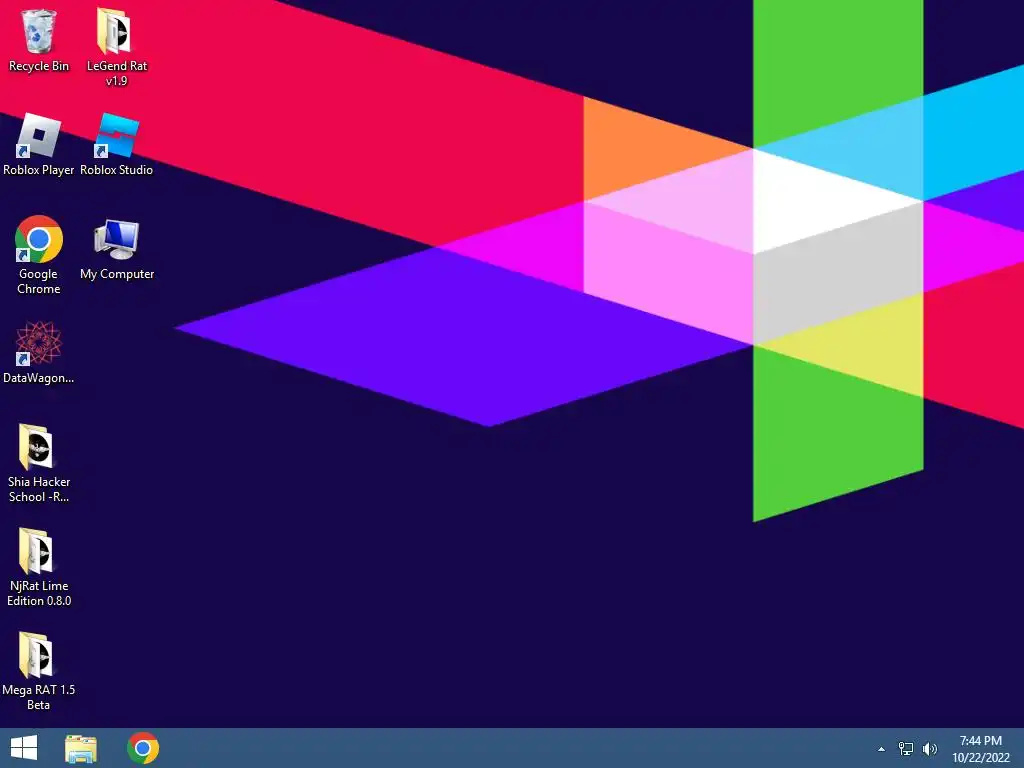Click the "Roblox Player" label text

39,170
